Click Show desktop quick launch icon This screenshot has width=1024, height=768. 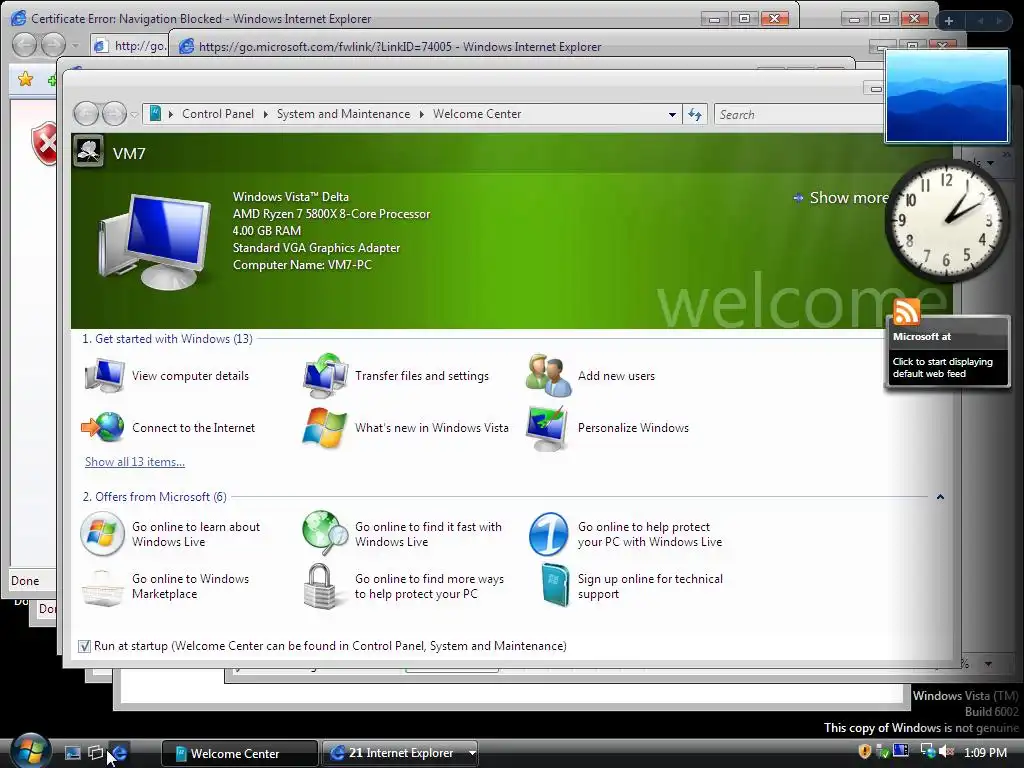(x=72, y=753)
